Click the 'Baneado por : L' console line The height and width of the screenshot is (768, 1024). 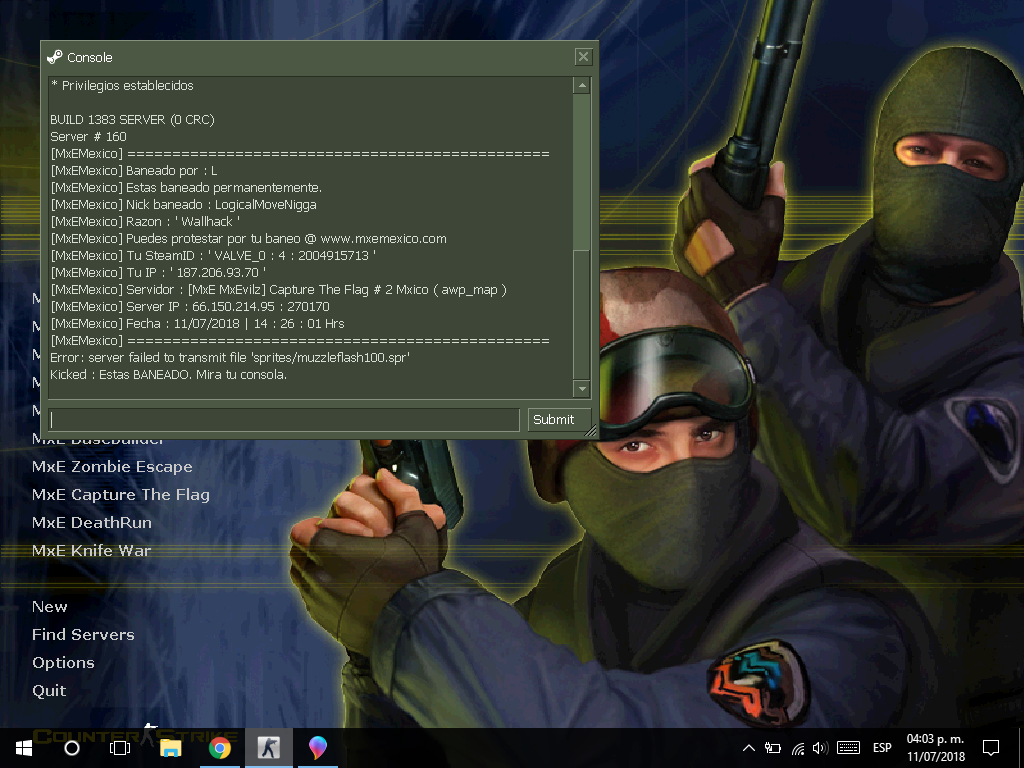pyautogui.click(x=134, y=170)
